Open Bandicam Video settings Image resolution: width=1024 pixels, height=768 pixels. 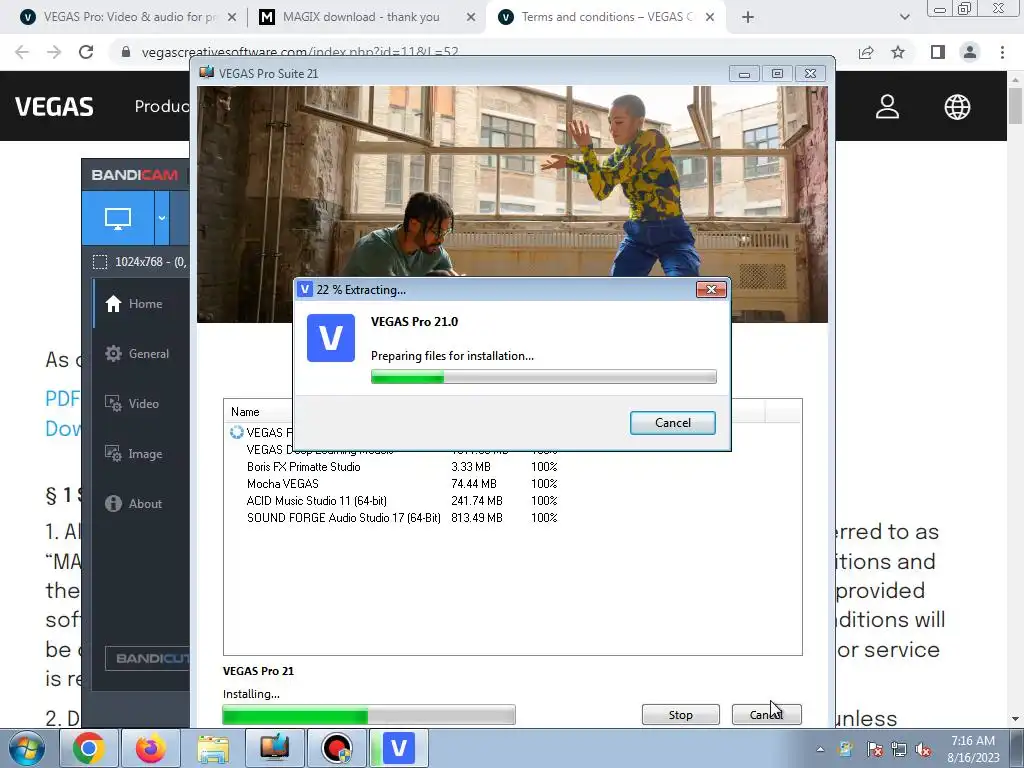click(141, 404)
